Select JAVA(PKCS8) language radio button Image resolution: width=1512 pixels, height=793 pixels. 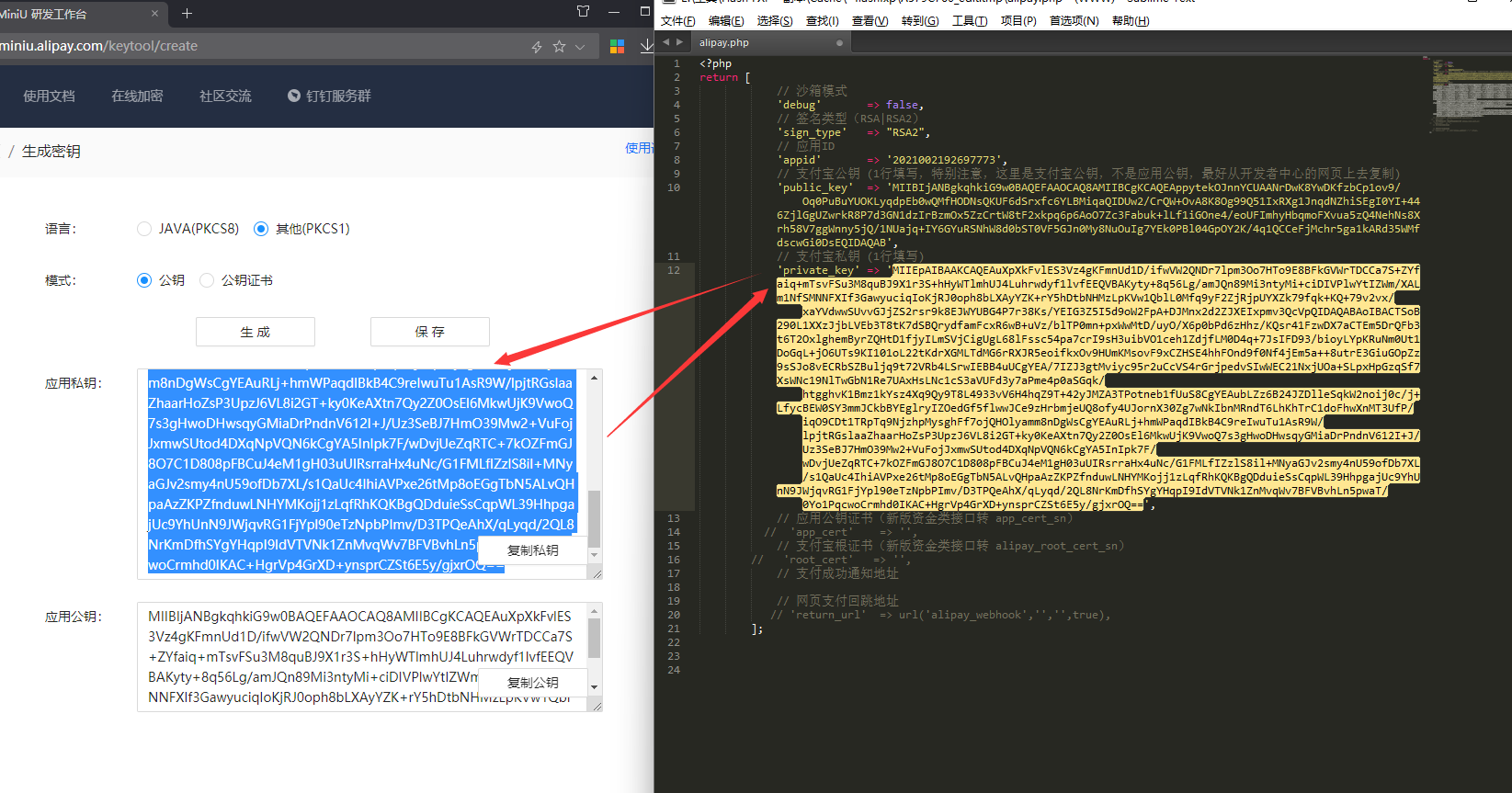tap(144, 229)
